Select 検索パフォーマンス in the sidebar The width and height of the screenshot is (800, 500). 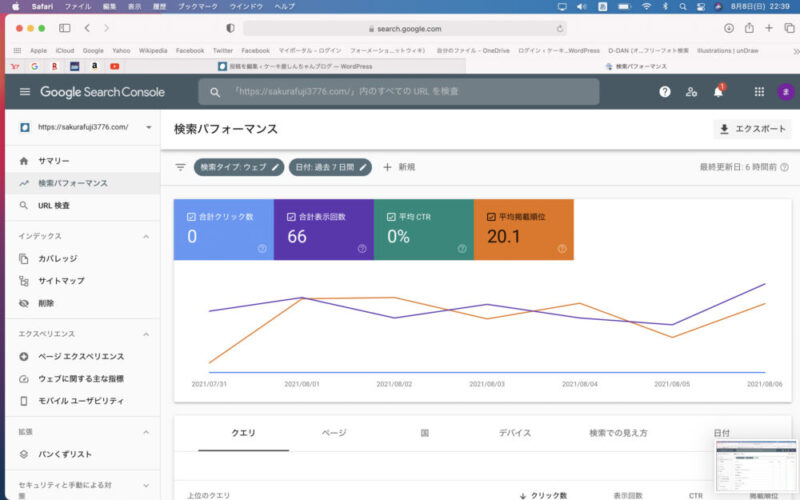coord(83,183)
